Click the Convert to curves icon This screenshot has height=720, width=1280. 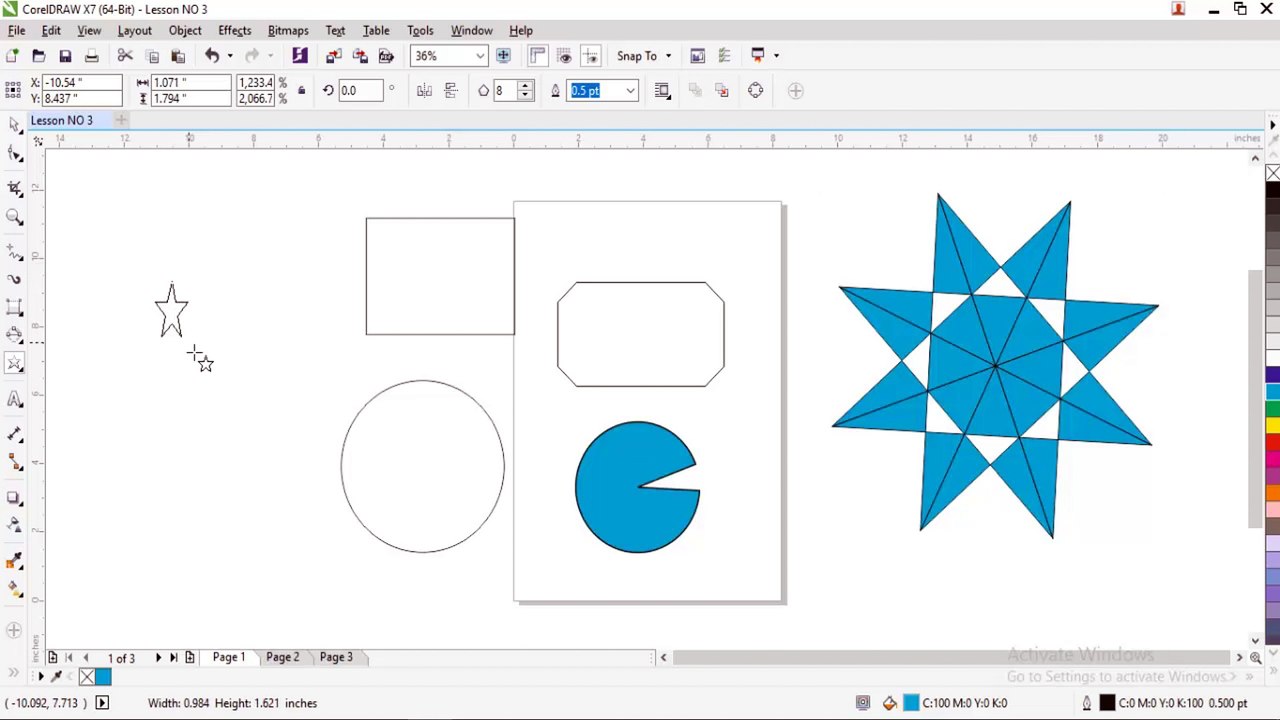coord(755,91)
